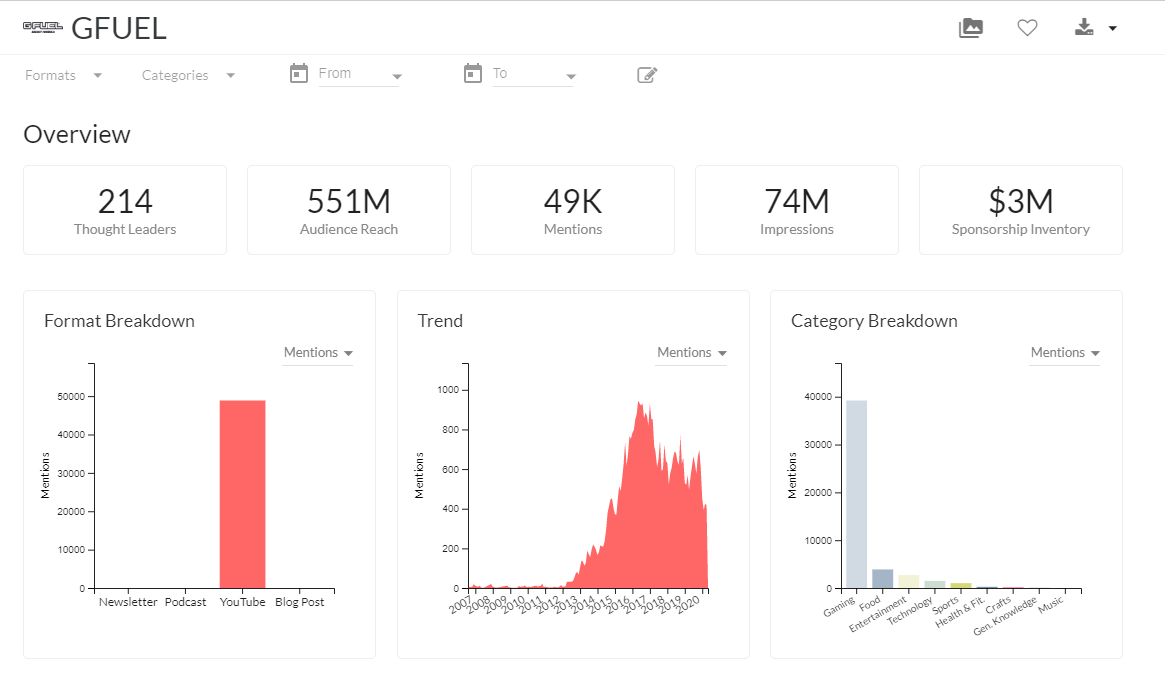Open the 74M Impressions card
The height and width of the screenshot is (681, 1165).
click(x=796, y=210)
